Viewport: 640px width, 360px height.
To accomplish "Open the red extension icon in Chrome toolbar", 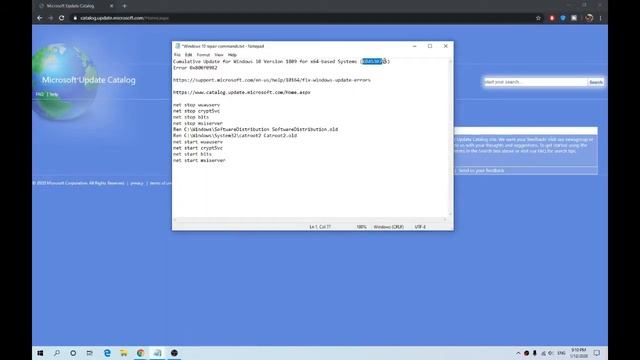I will [552, 18].
